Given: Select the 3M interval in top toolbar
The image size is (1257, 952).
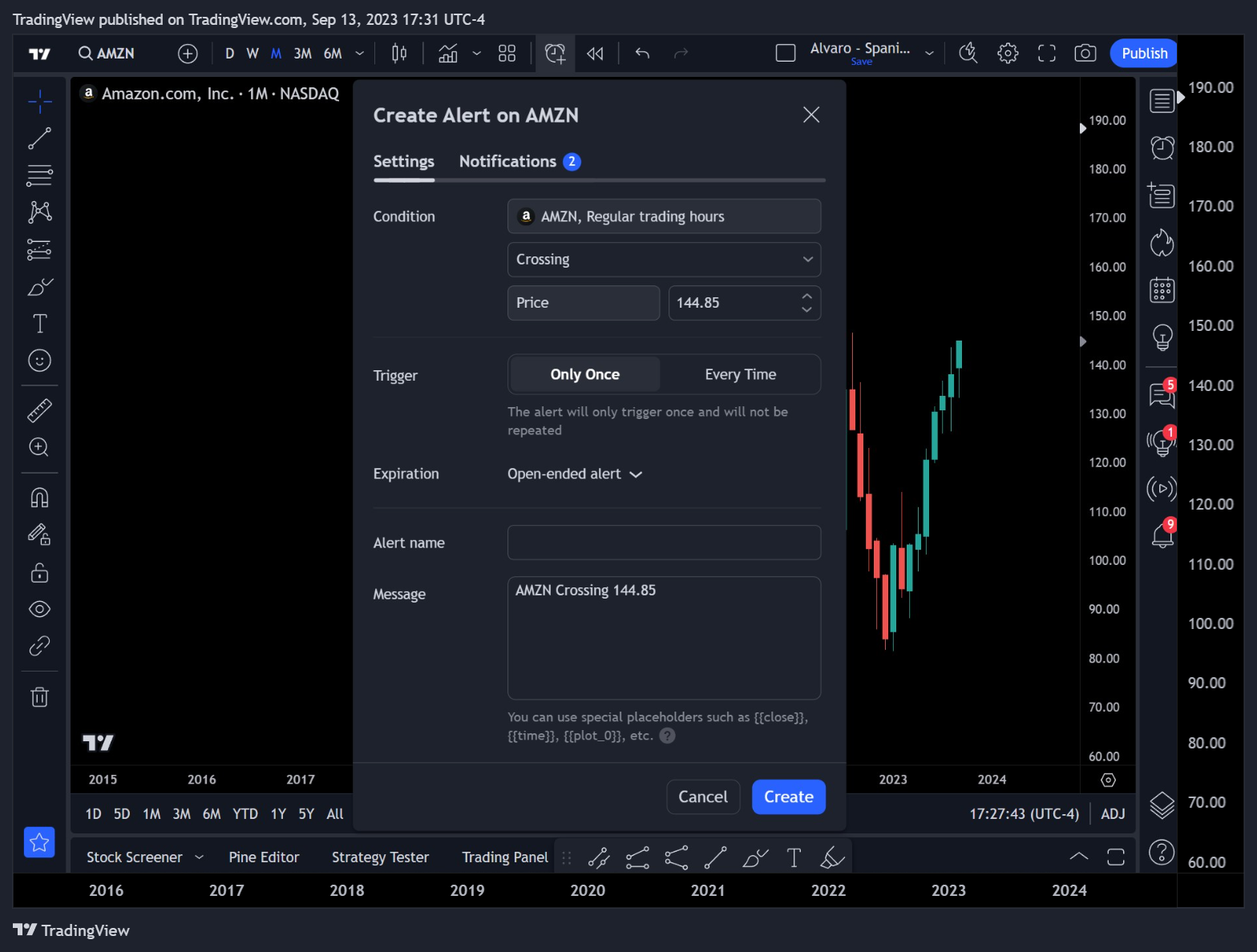Looking at the screenshot, I should [302, 54].
